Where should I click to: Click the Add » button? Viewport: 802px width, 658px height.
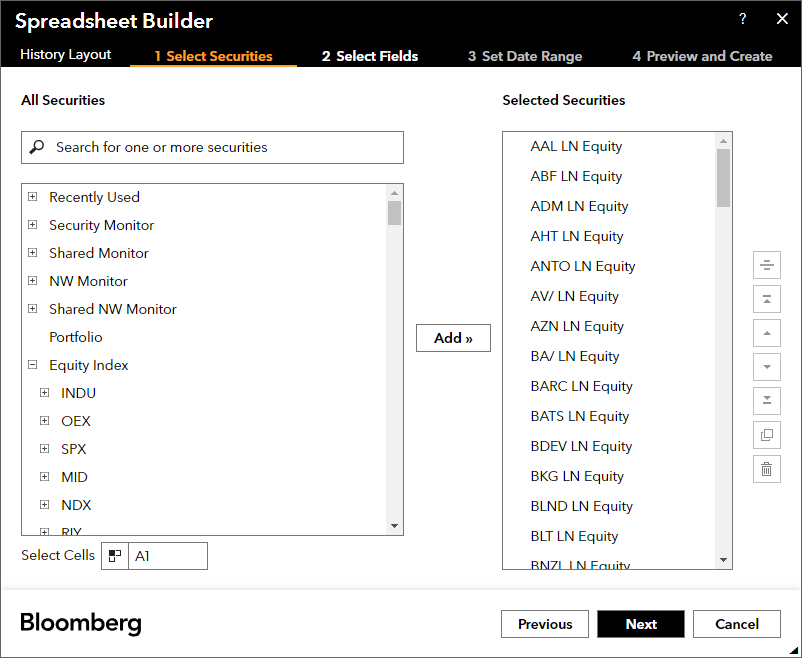453,338
